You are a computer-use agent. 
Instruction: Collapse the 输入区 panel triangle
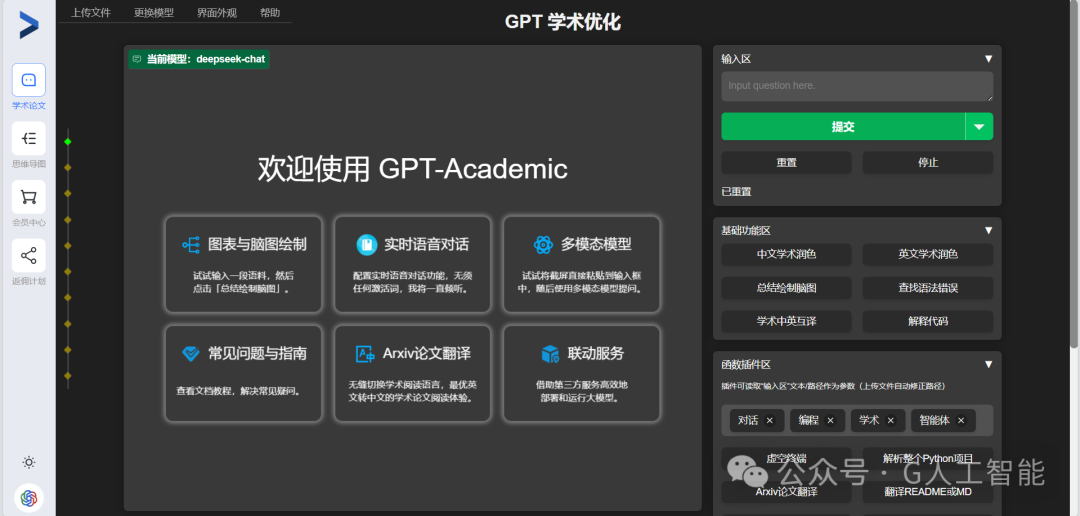[x=988, y=59]
